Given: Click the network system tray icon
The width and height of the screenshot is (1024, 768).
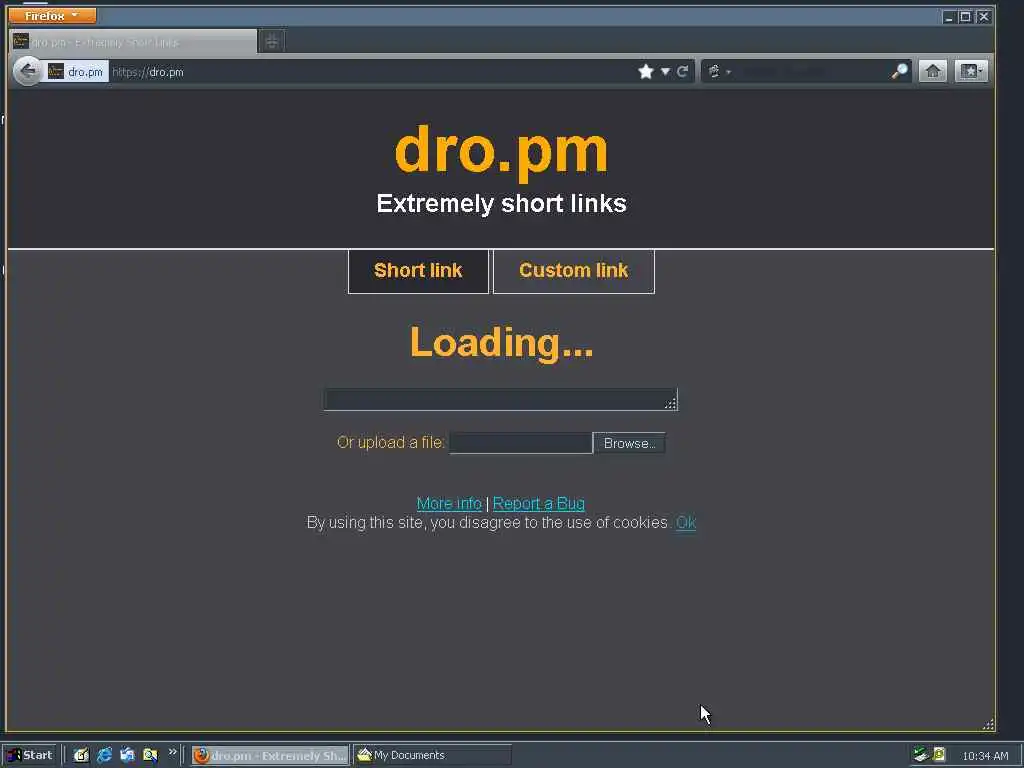Looking at the screenshot, I should pos(921,755).
